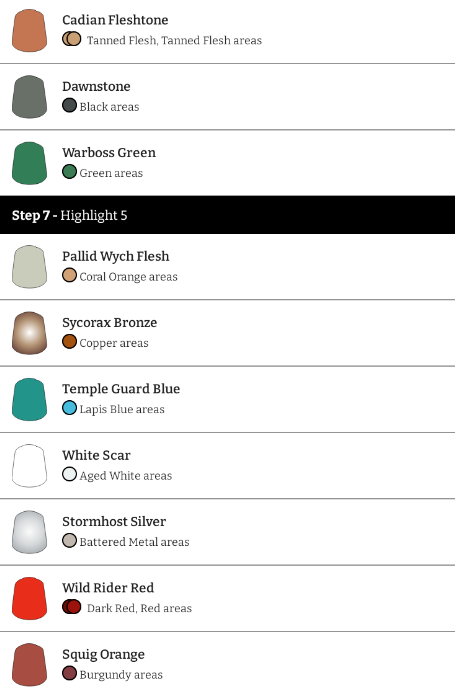Viewport: 455px width, 695px height.
Task: Open the Pallid Wych Flesh paint pot
Action: (29, 267)
